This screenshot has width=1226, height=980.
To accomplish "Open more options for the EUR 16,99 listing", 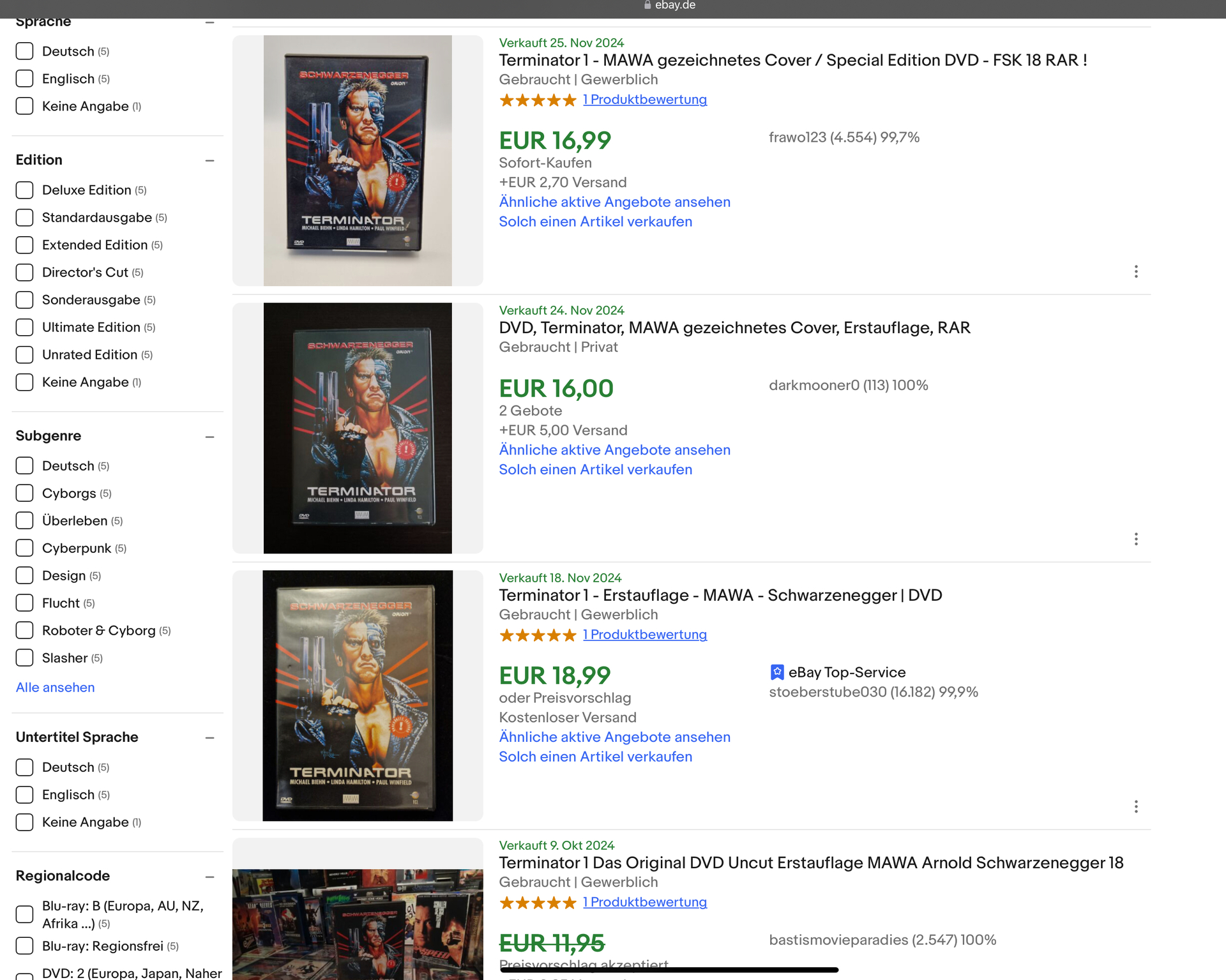I will tap(1135, 271).
